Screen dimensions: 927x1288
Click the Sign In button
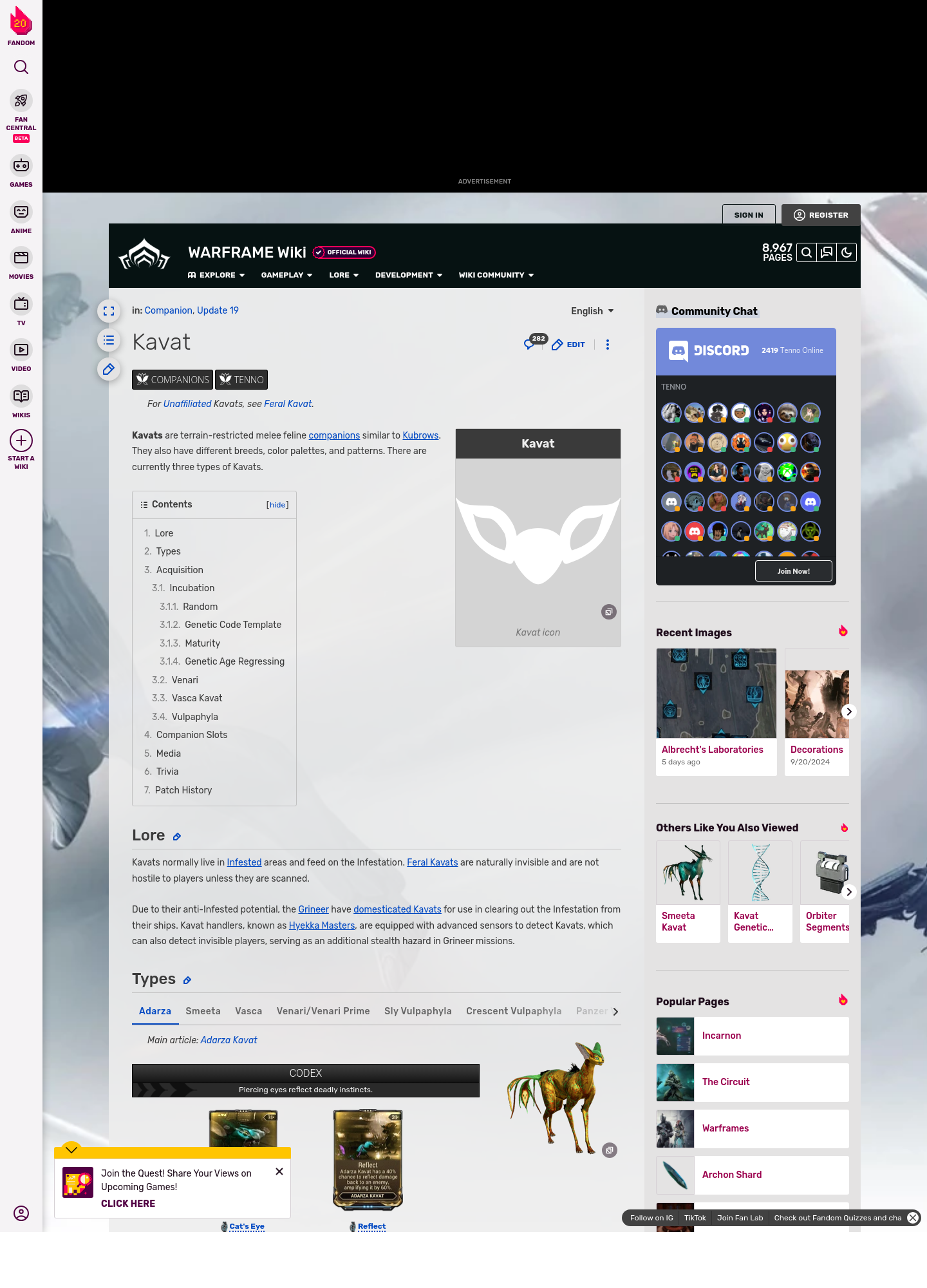[749, 215]
